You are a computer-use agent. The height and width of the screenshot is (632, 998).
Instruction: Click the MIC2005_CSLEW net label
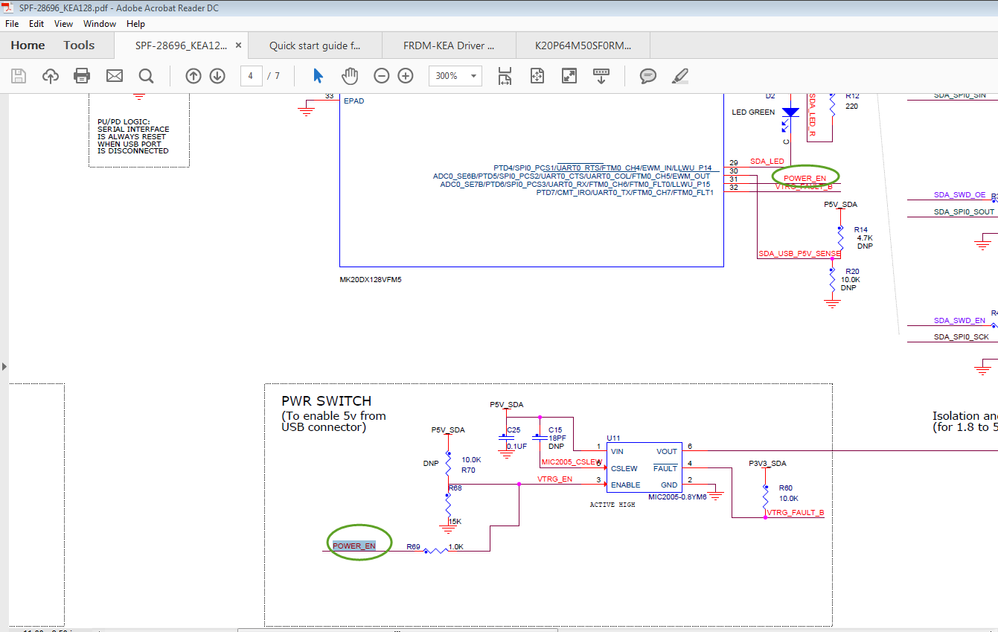[x=571, y=462]
